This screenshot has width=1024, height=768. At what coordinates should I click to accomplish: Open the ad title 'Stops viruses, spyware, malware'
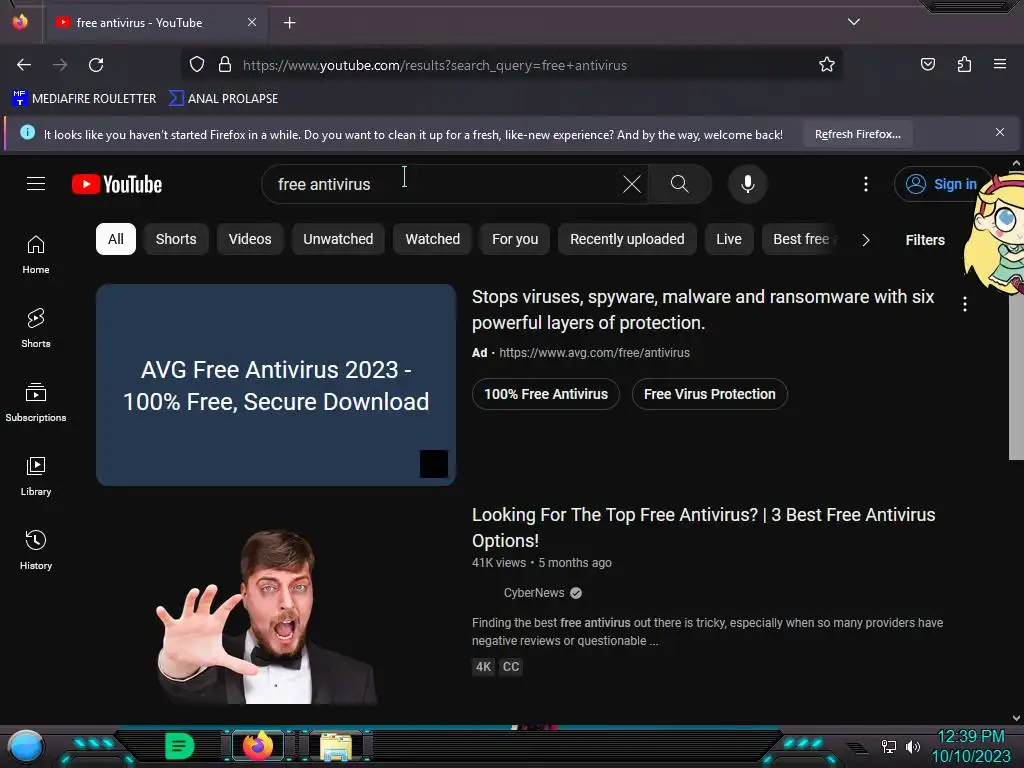pos(703,310)
